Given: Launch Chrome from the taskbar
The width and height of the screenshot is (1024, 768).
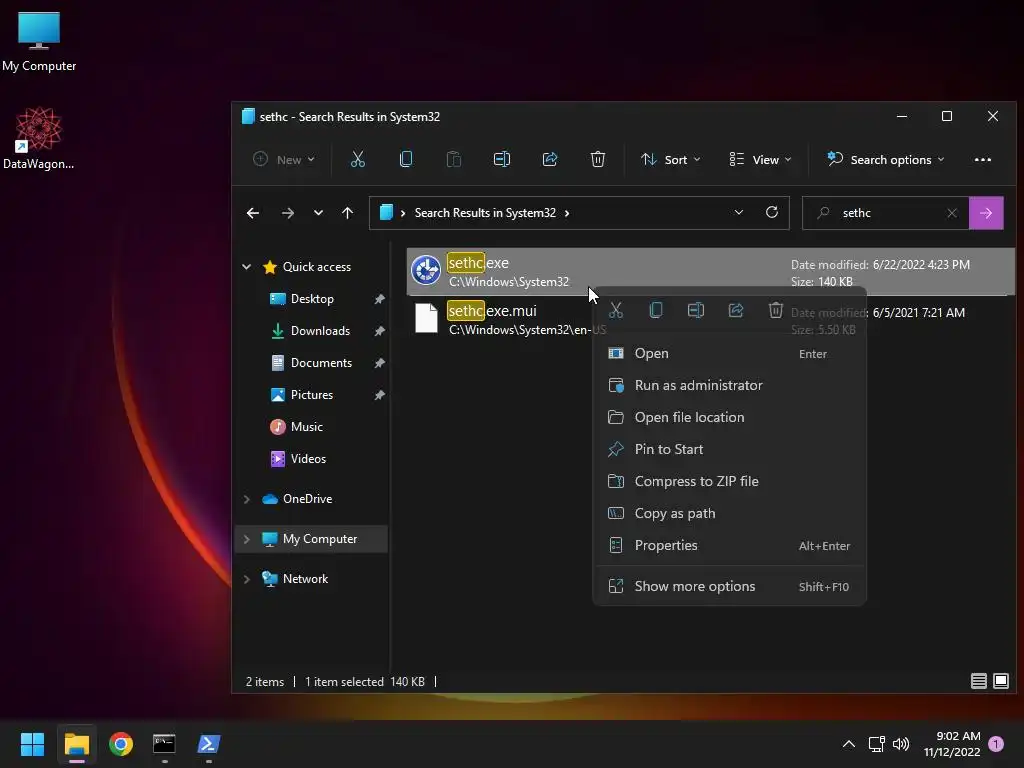Looking at the screenshot, I should coord(121,744).
